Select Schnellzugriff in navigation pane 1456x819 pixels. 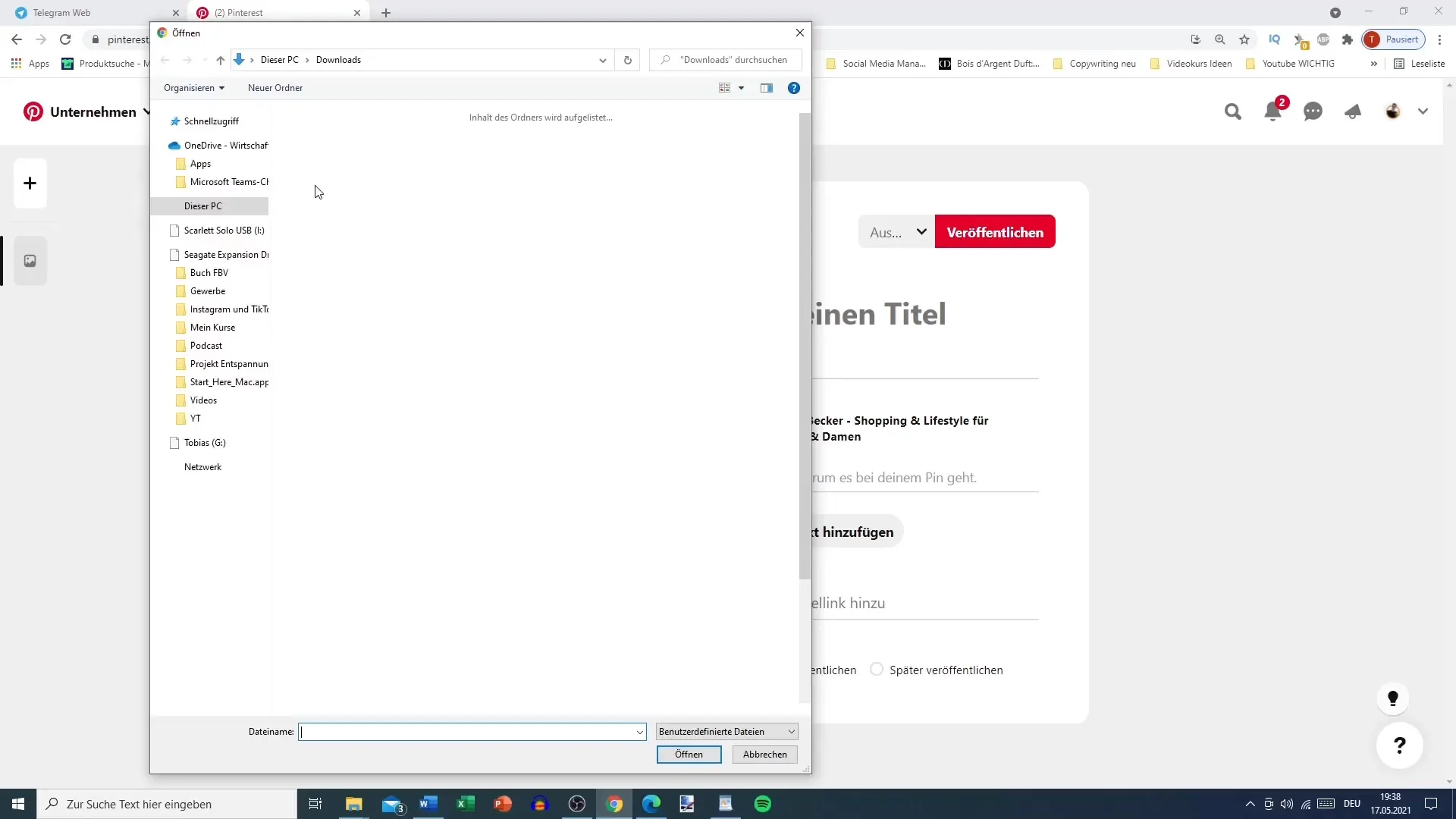211,121
